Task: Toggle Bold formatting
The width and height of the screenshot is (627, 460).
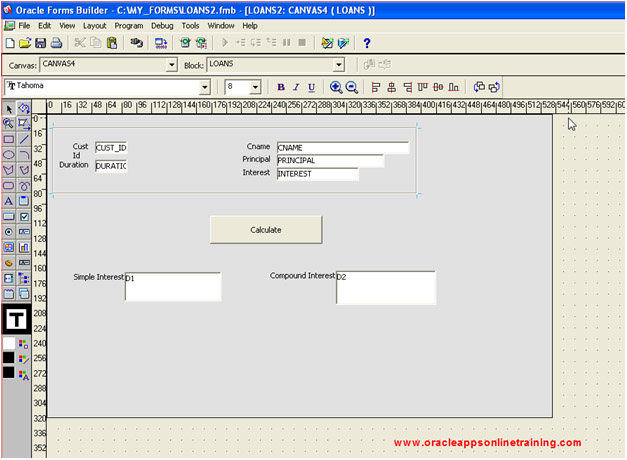Action: [281, 87]
